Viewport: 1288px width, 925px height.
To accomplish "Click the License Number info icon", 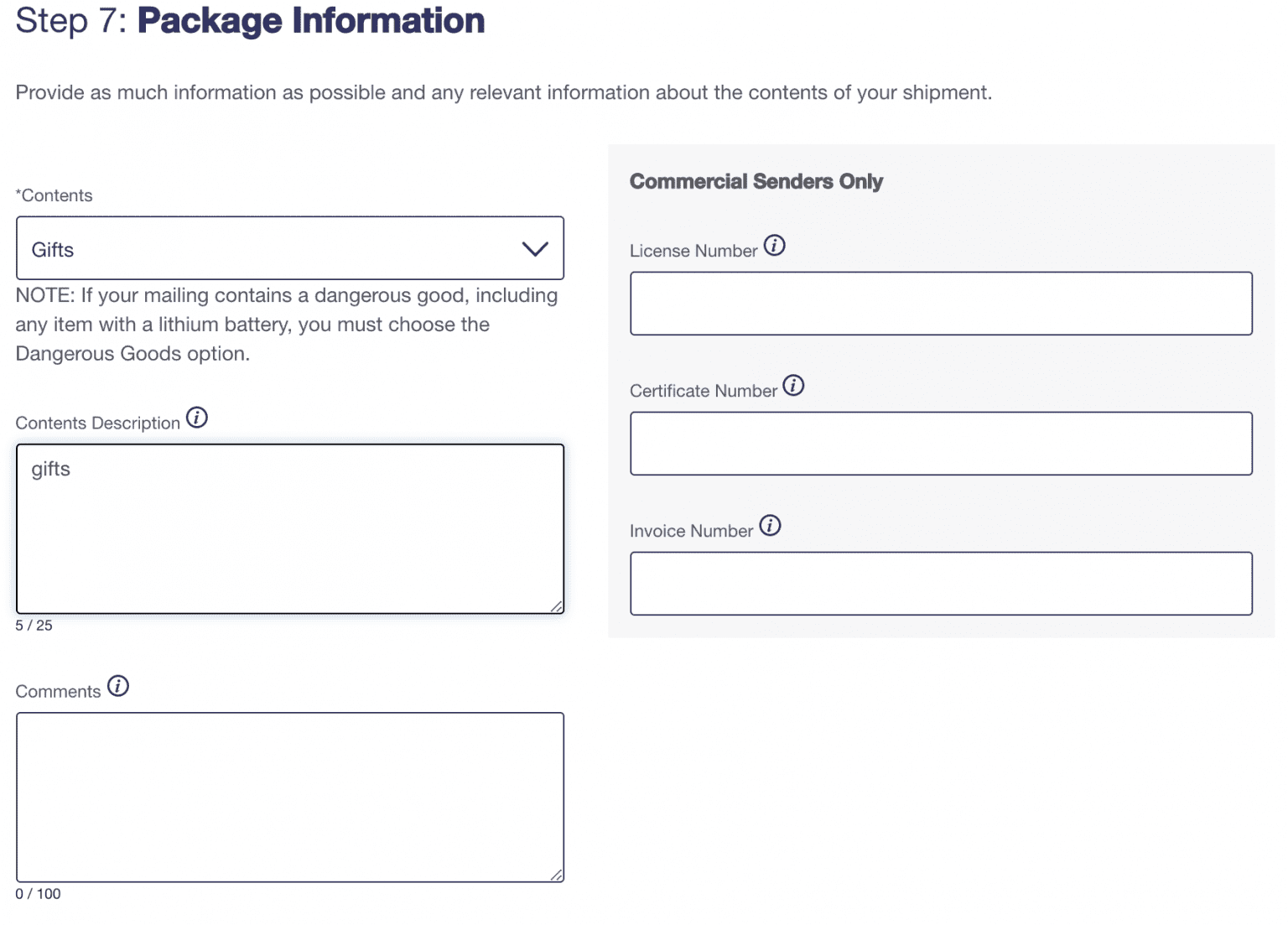I will (776, 245).
